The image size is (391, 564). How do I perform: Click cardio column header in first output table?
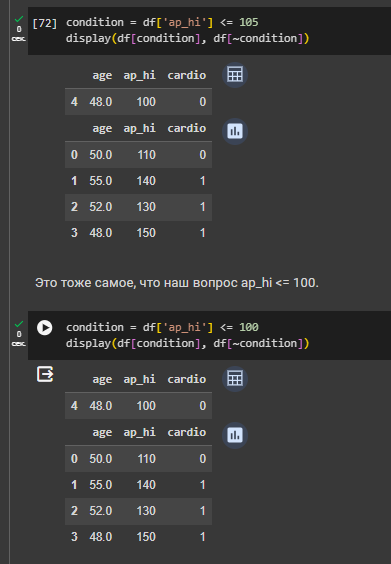pos(187,75)
